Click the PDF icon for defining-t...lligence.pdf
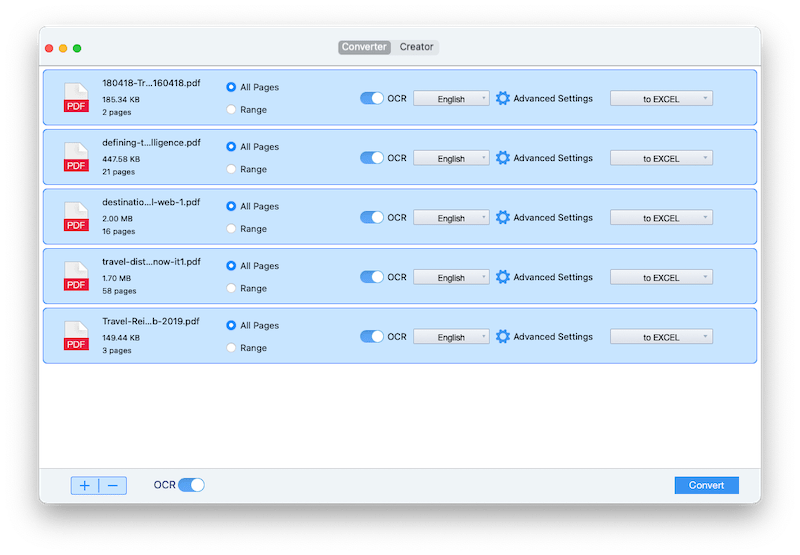800x555 pixels. (76, 158)
